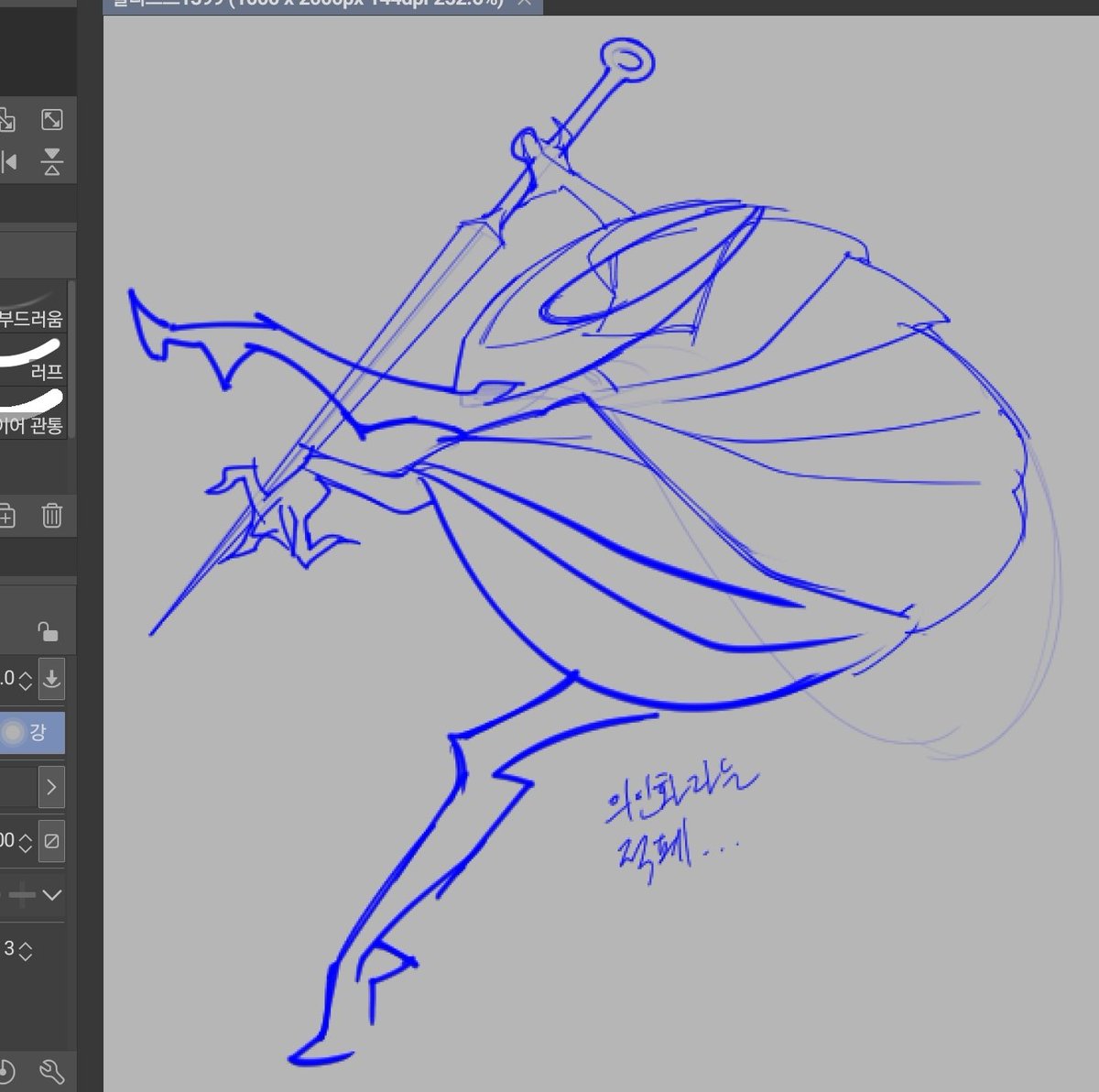Close the canvas document tab

(x=524, y=4)
